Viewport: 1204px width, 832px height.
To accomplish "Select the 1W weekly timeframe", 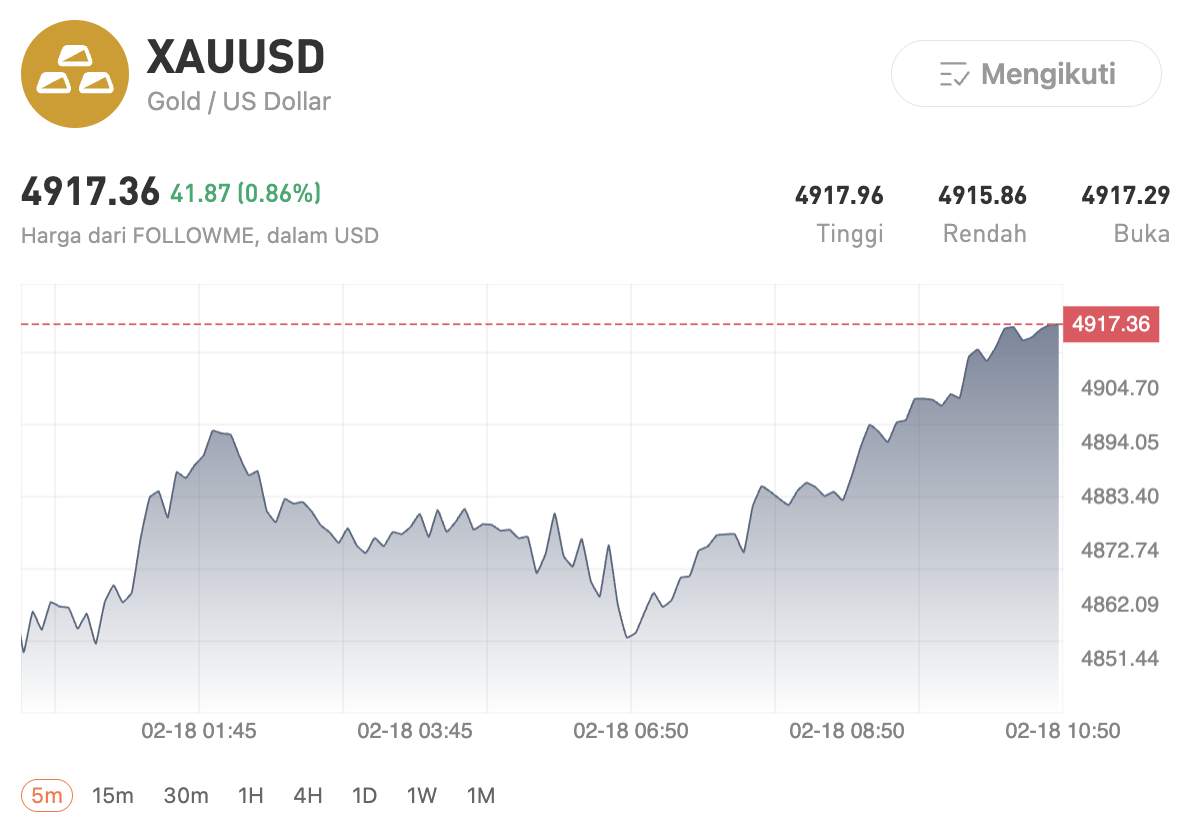I will [421, 795].
